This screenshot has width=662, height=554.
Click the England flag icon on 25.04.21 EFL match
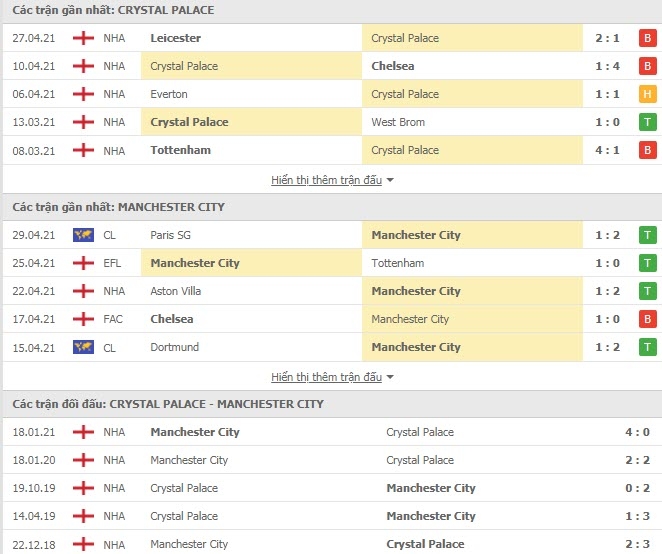(x=83, y=263)
